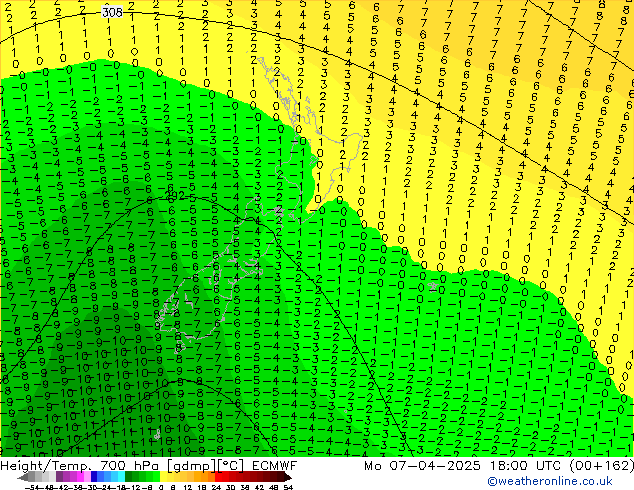The width and height of the screenshot is (634, 490).
Task: Click the 12 legend scale value
Action: click(x=188, y=487)
